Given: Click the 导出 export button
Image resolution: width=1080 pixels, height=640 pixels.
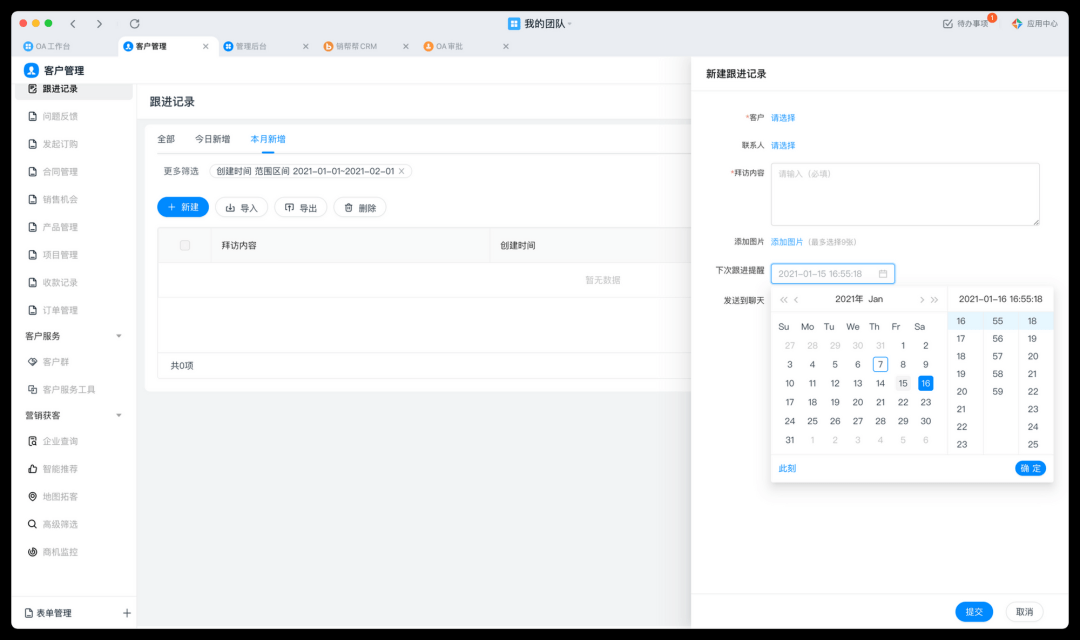Looking at the screenshot, I should 300,207.
